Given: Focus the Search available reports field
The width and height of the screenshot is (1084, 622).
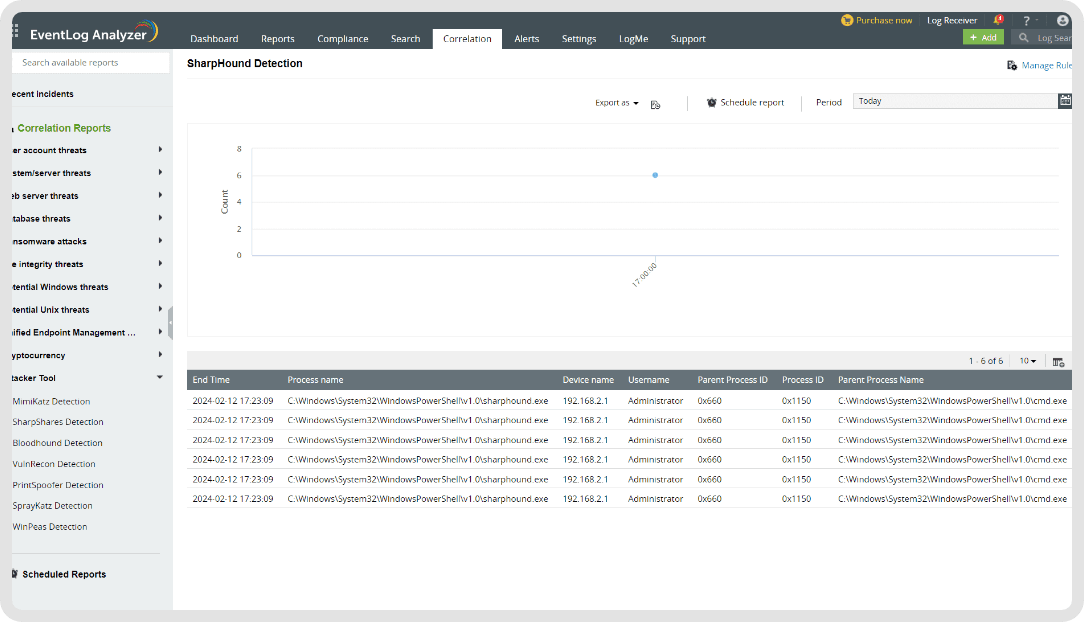Looking at the screenshot, I should point(91,62).
